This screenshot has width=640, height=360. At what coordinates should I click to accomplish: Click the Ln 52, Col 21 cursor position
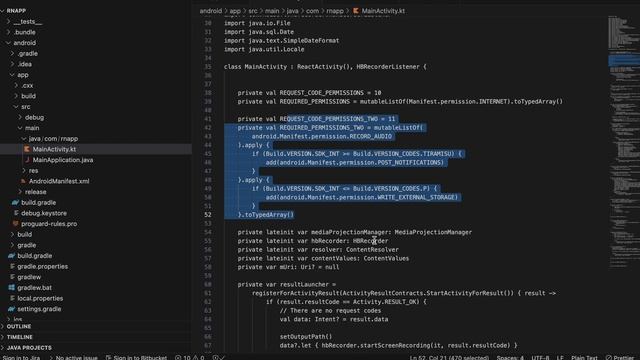point(449,358)
